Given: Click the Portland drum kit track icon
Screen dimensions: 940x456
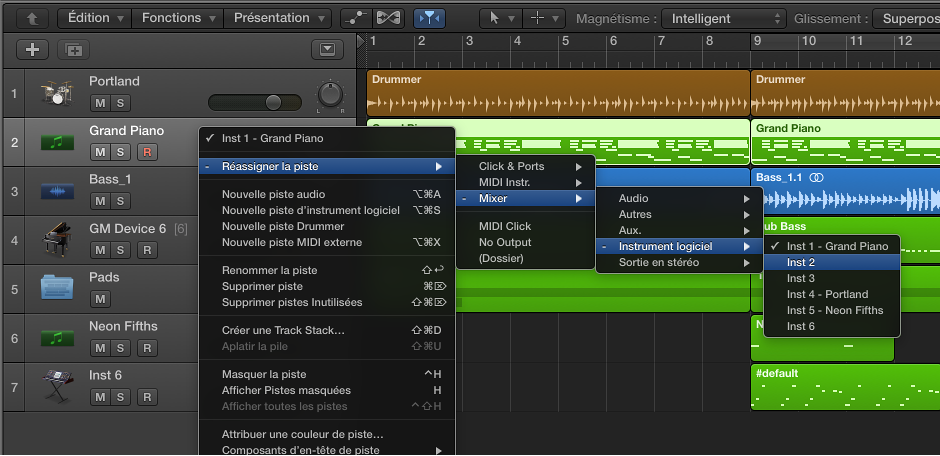Looking at the screenshot, I should [56, 94].
